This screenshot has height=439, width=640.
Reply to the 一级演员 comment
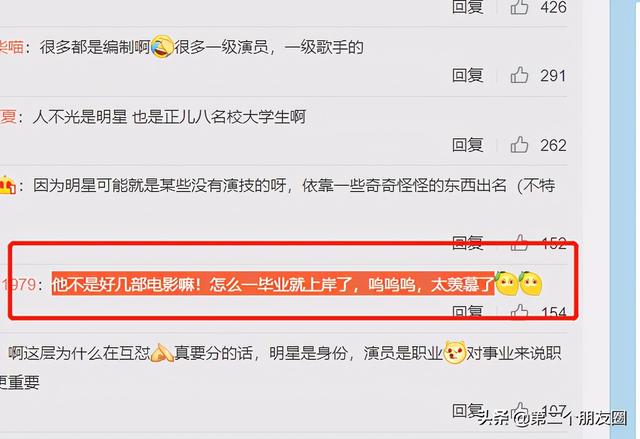click(468, 75)
